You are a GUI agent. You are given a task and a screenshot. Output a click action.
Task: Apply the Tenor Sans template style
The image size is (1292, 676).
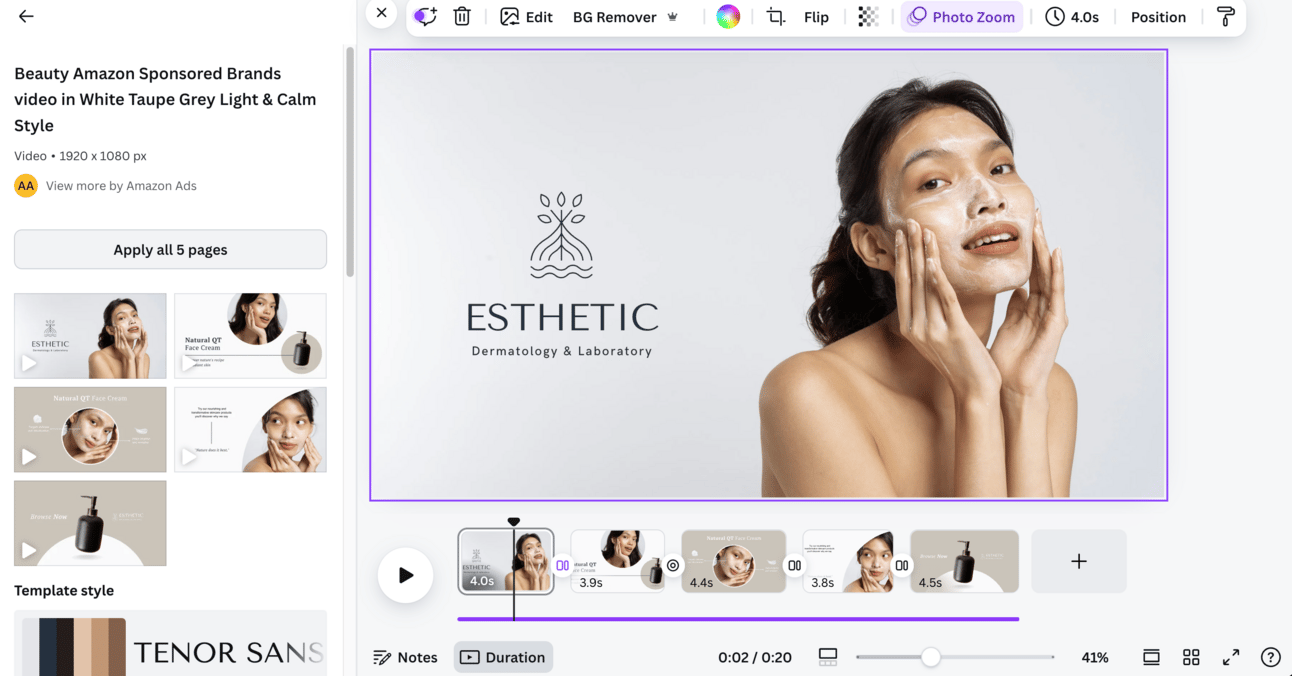[170, 643]
